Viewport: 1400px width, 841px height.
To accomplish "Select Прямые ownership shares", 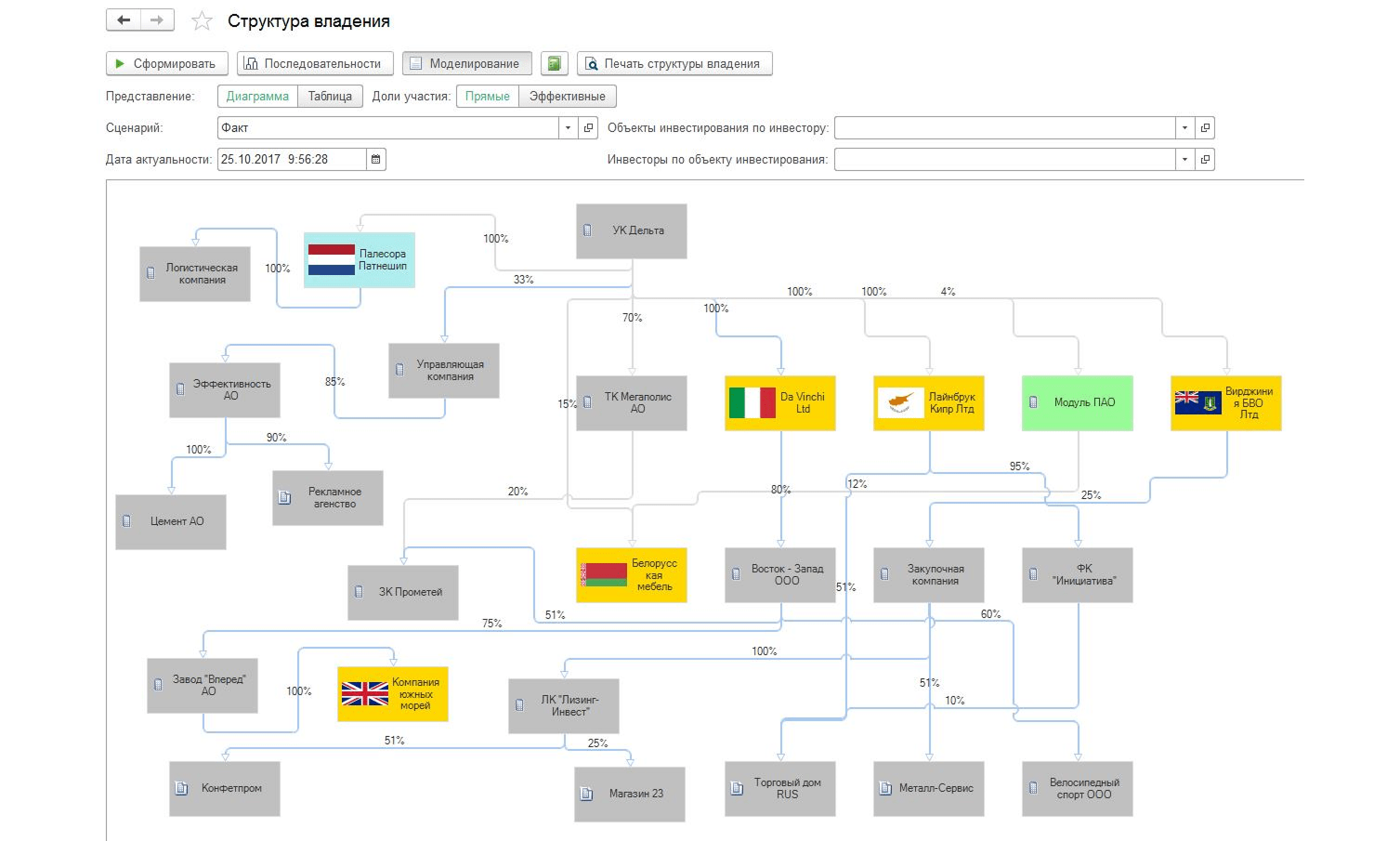I will 488,96.
